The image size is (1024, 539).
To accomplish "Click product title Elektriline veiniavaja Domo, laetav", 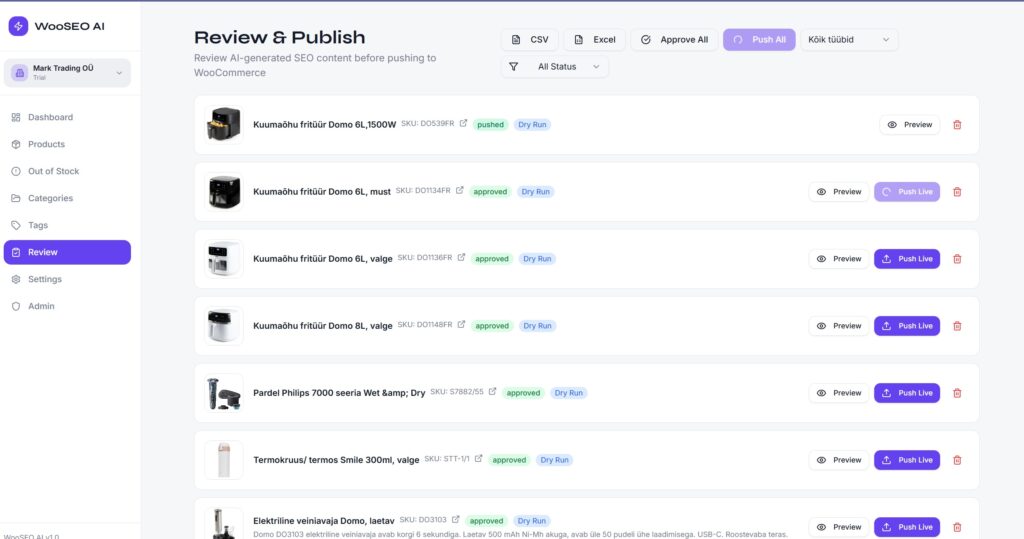I will coord(324,521).
